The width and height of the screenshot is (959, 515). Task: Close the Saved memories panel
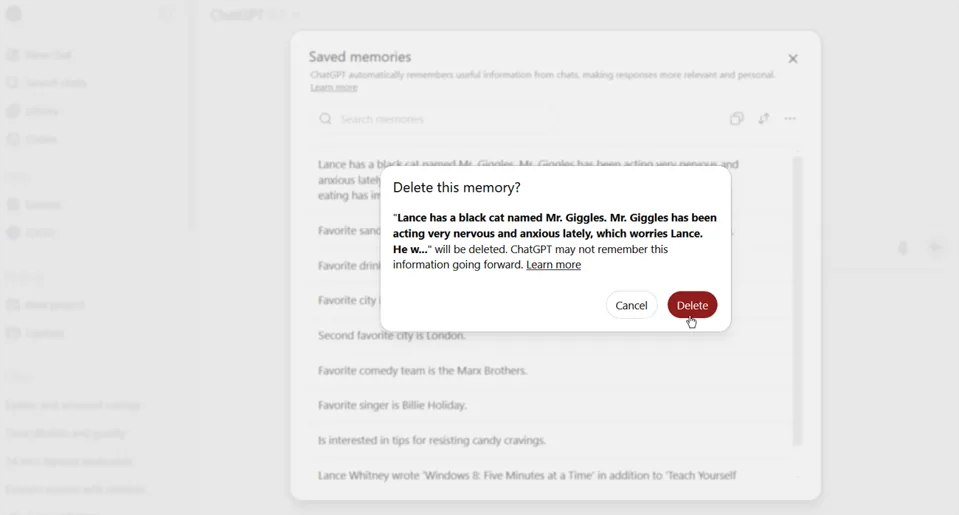coord(793,59)
